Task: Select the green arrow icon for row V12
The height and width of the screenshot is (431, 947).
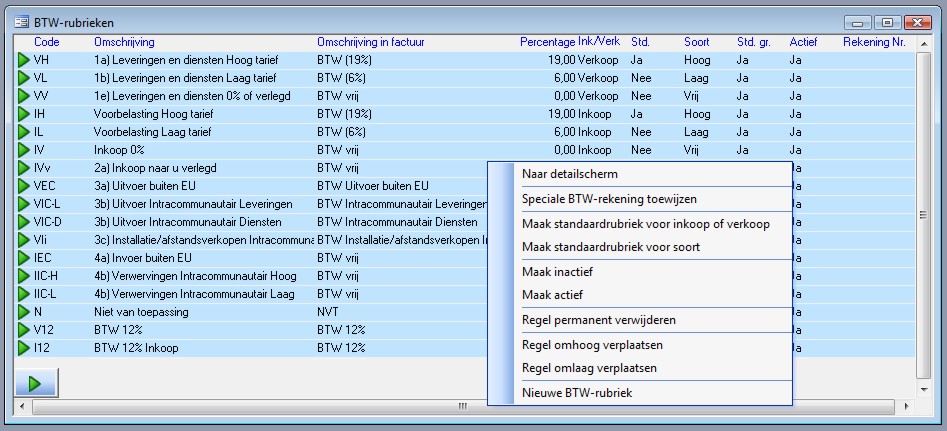Action: click(24, 330)
